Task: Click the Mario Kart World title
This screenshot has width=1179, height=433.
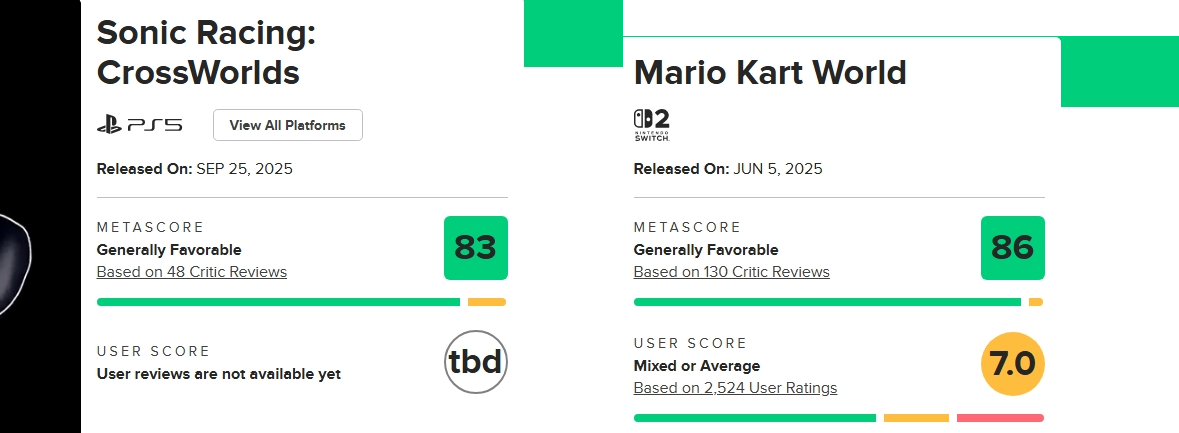Action: 770,73
